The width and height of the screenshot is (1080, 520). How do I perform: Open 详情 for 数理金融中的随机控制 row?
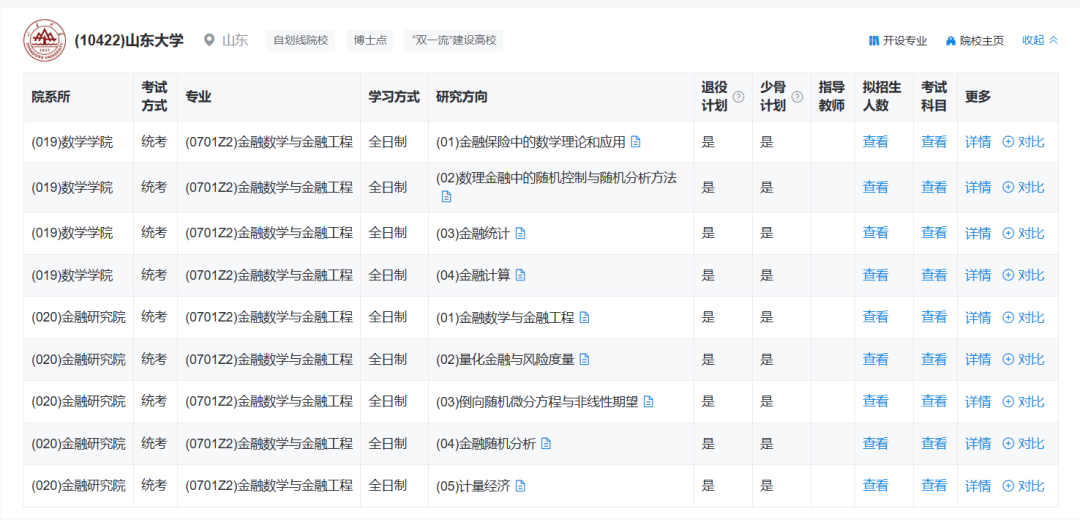point(978,187)
